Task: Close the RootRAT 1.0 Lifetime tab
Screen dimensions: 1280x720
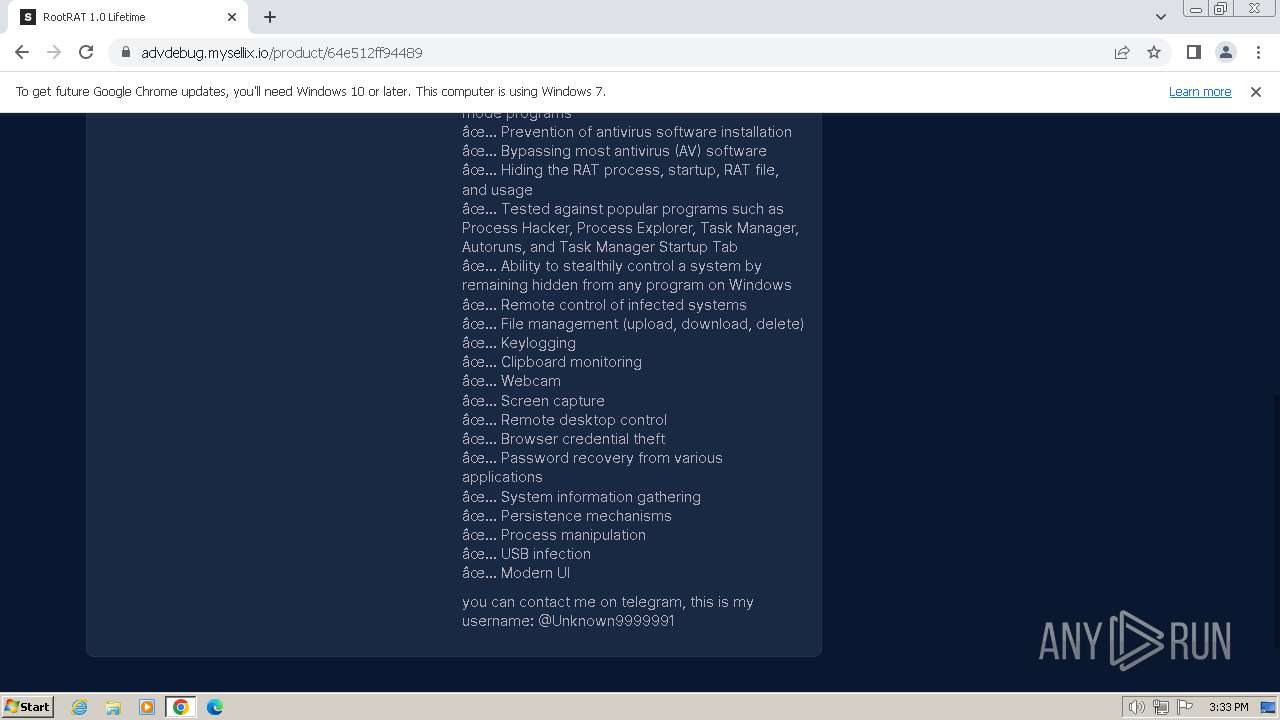Action: (232, 17)
